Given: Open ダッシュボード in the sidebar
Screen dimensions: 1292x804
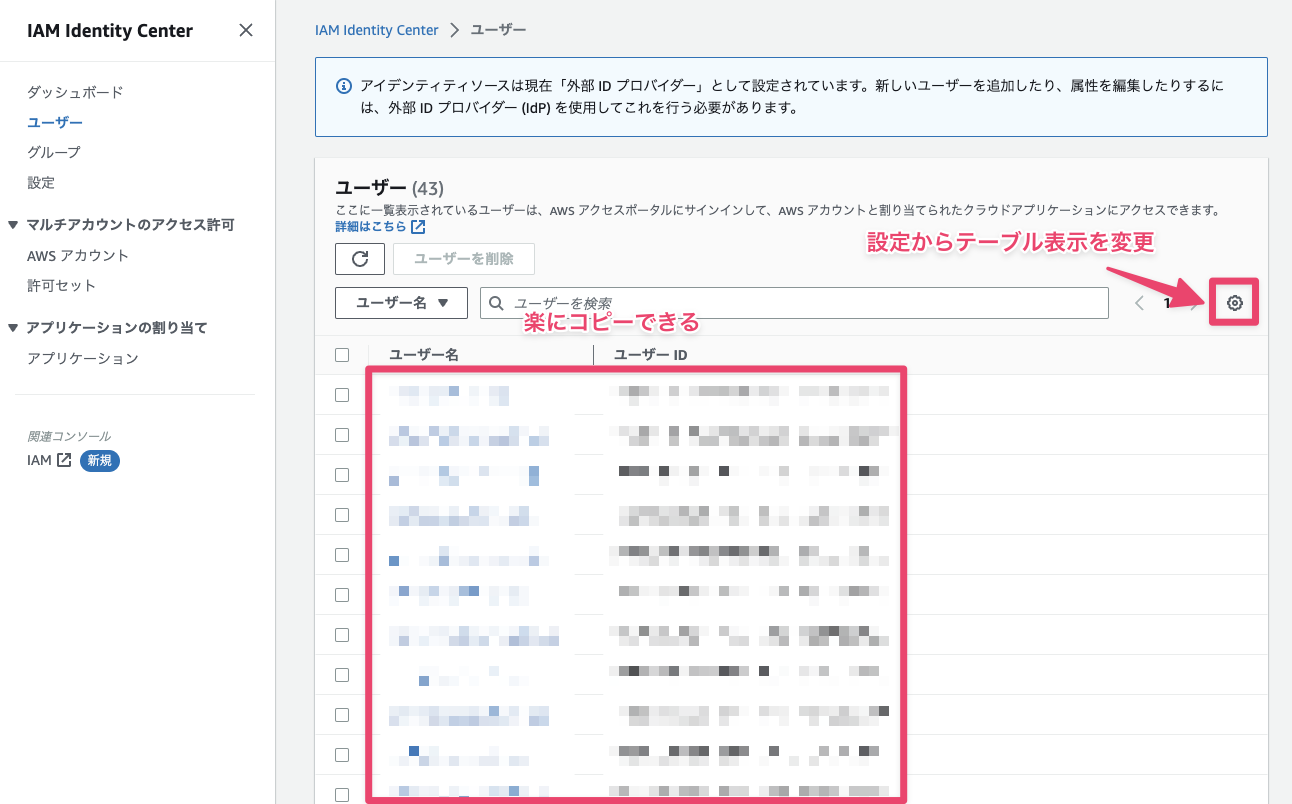Looking at the screenshot, I should coord(75,92).
